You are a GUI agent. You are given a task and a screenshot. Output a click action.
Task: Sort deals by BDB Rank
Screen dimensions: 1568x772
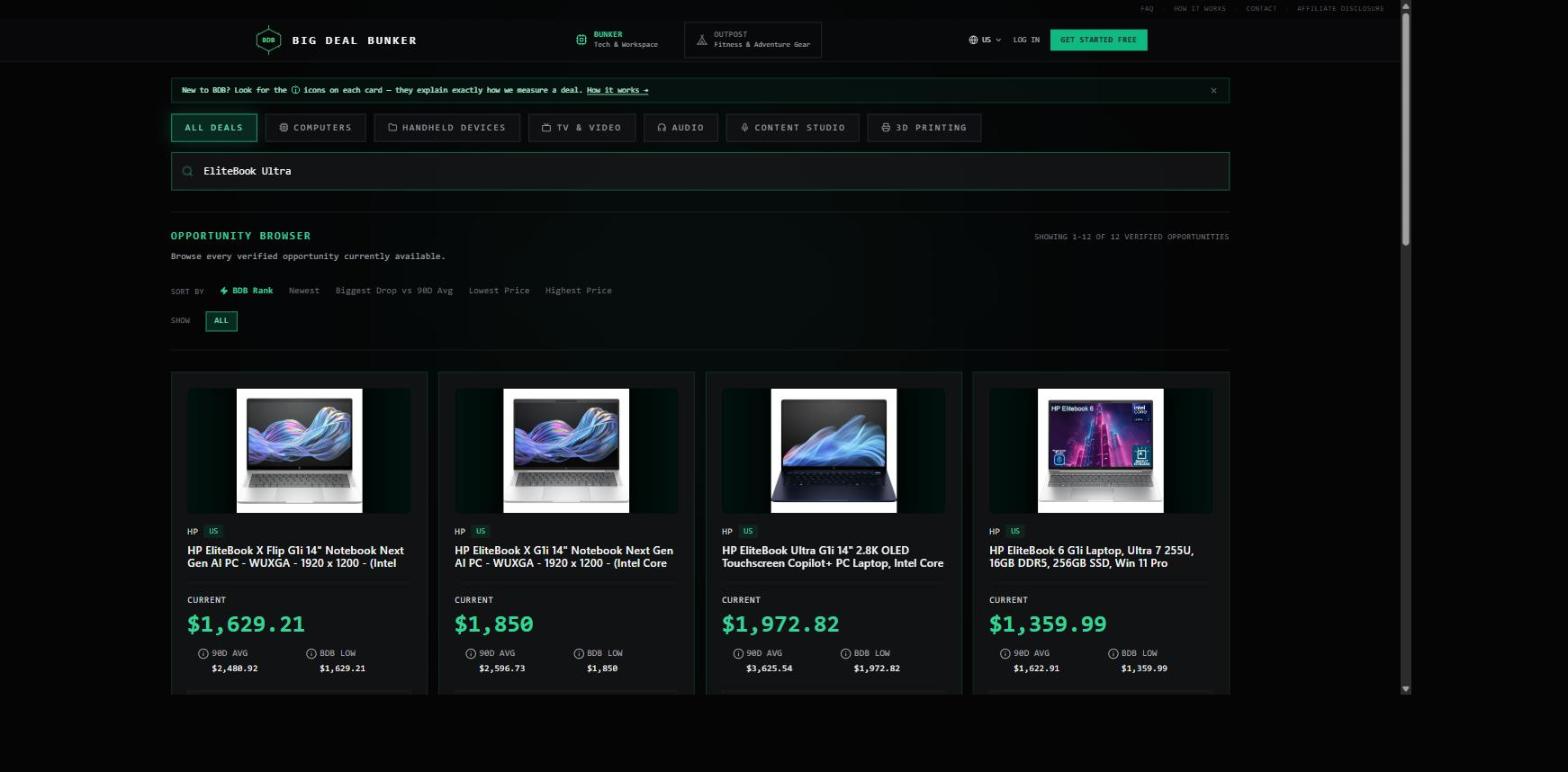(246, 291)
